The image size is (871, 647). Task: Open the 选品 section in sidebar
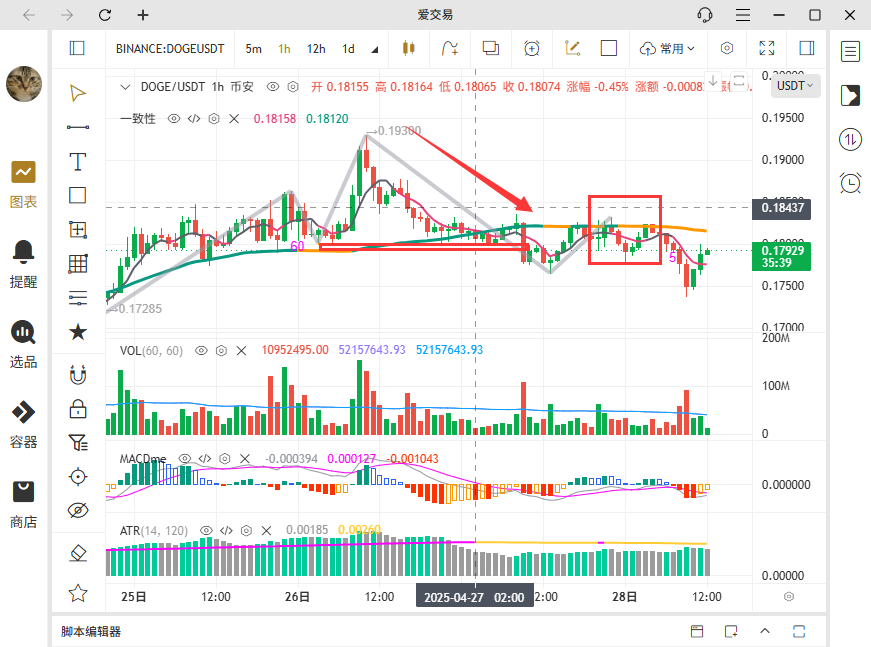pyautogui.click(x=23, y=342)
